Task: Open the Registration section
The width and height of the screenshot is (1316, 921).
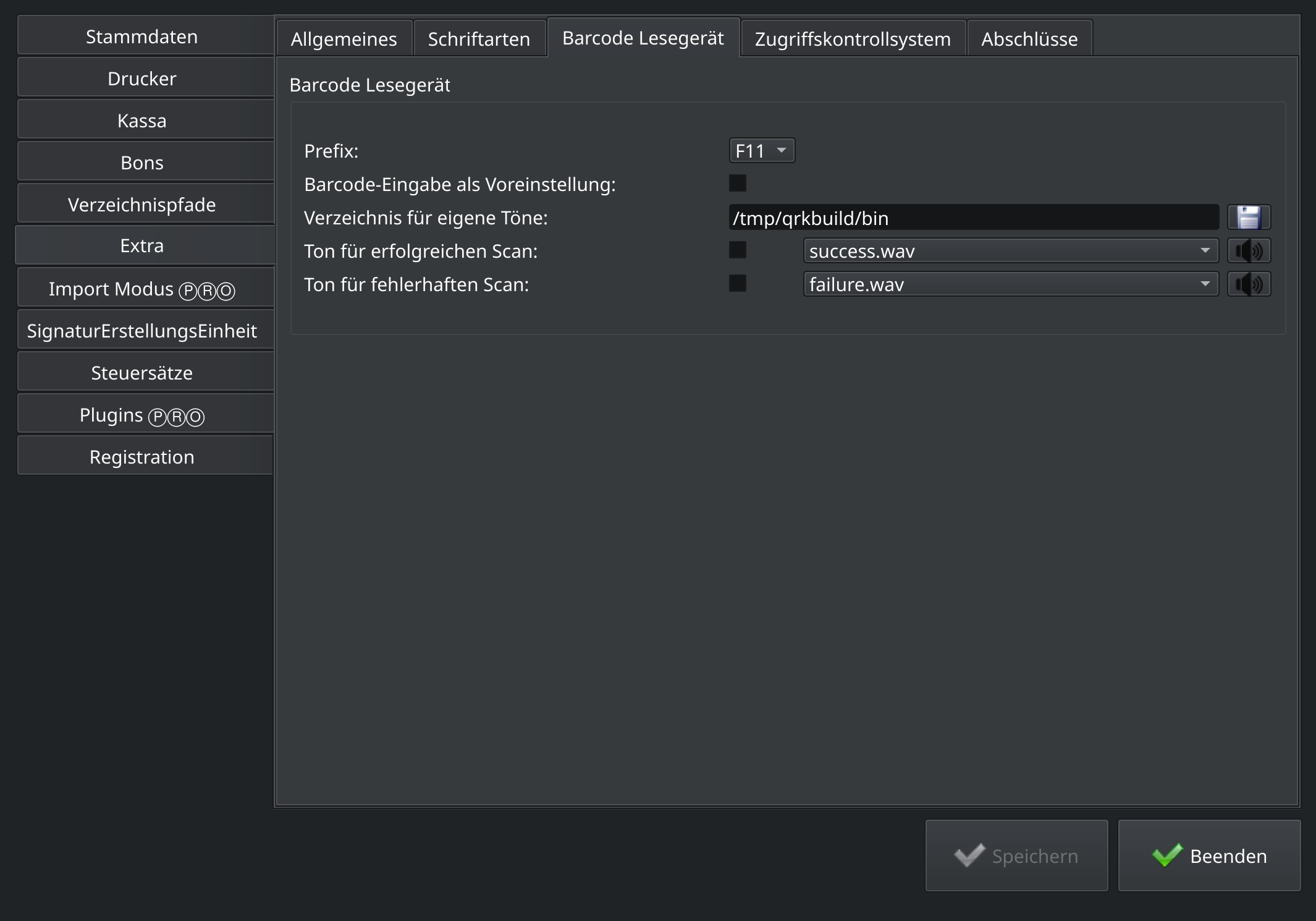Action: (x=145, y=457)
